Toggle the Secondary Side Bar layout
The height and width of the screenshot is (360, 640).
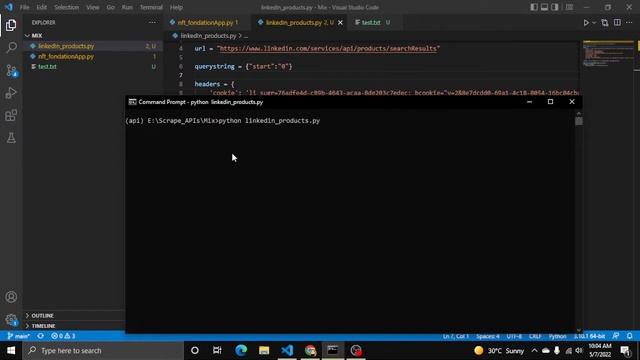coord(555,7)
